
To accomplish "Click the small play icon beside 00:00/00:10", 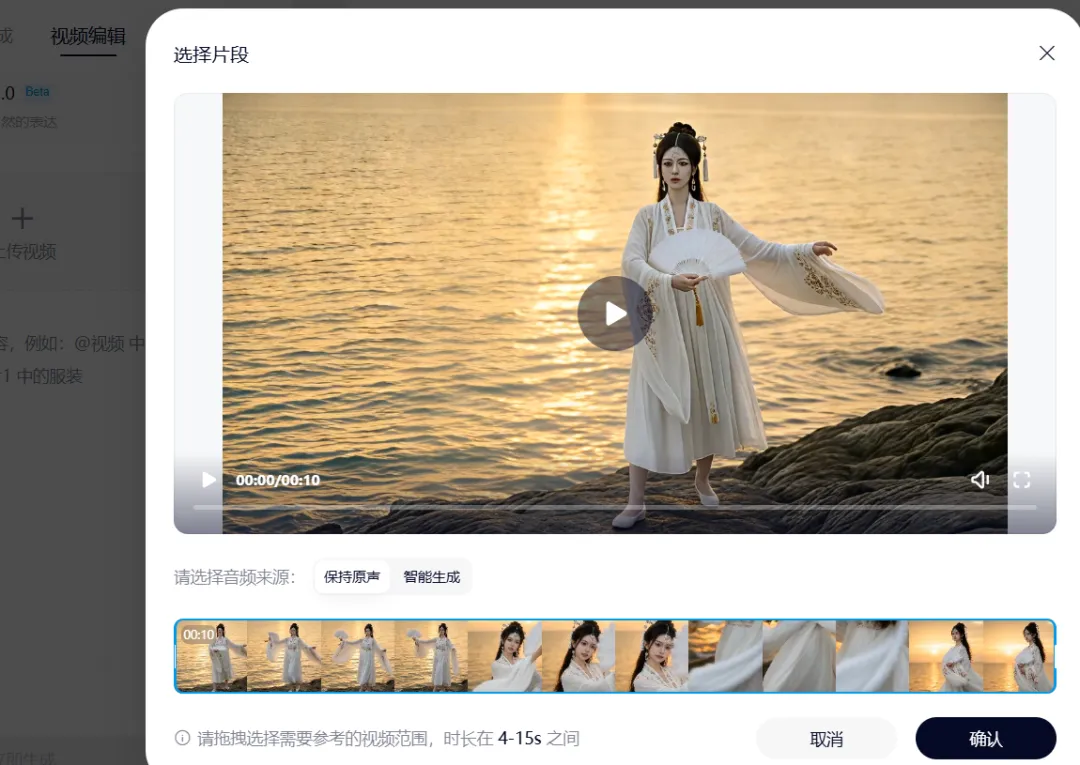I will point(208,480).
